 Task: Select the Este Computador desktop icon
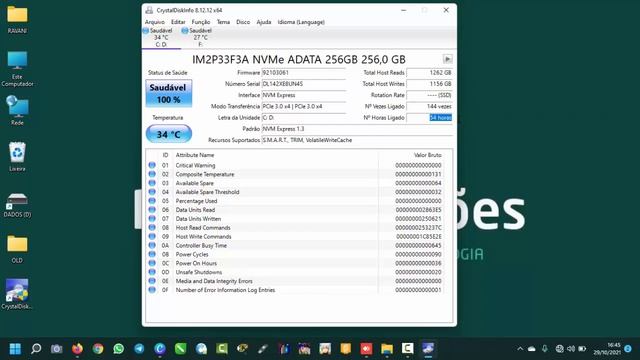coord(17,69)
